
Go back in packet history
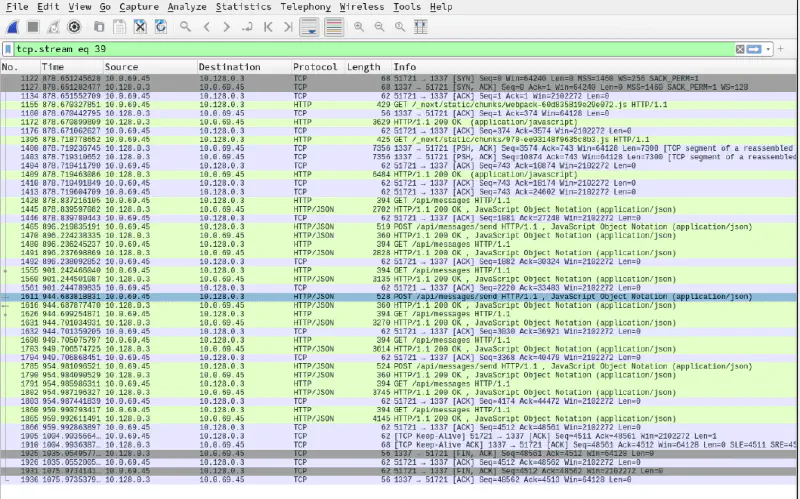click(207, 26)
